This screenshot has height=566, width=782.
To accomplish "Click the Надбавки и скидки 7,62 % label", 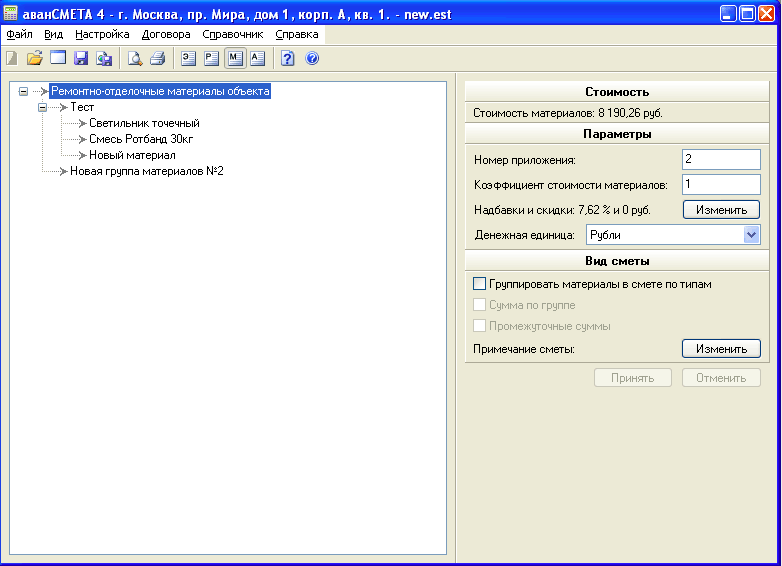I will 562,210.
